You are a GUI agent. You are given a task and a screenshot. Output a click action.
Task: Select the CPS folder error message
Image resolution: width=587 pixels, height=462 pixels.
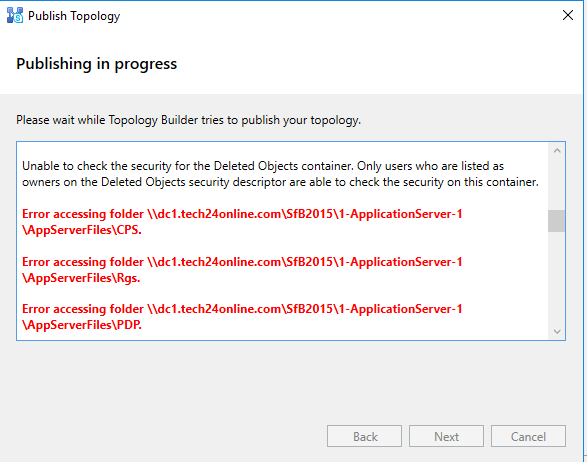click(242, 222)
